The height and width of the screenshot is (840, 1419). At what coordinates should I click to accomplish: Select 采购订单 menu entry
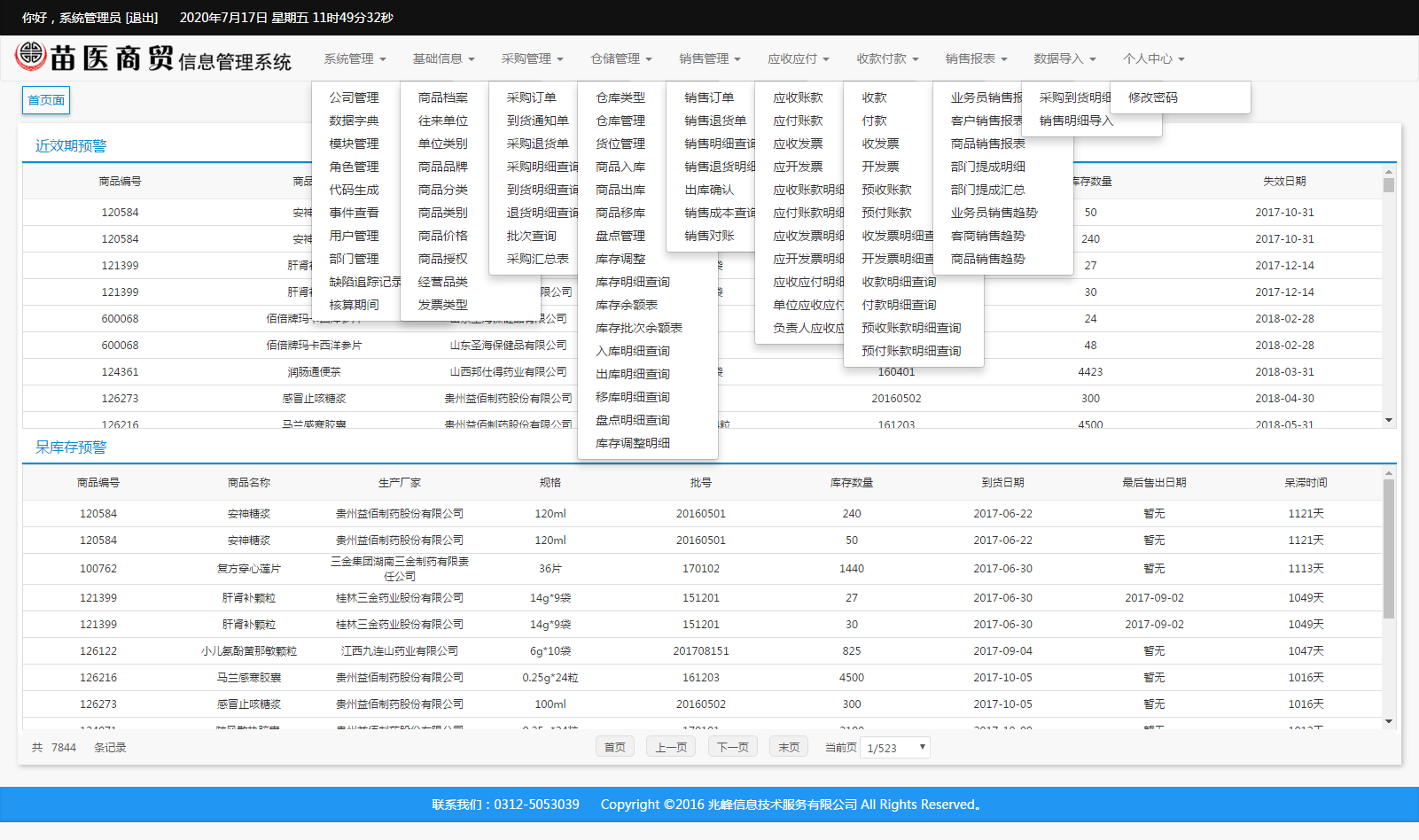pyautogui.click(x=532, y=97)
